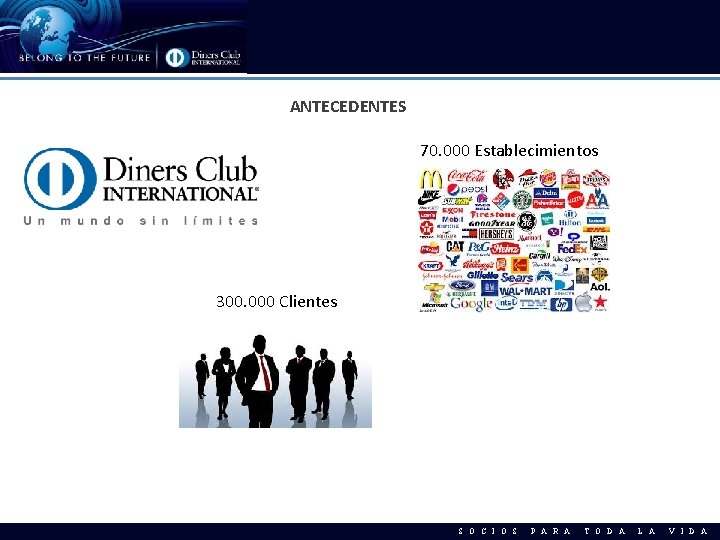Click the 'SOCIOS PARA TODA LA VIDA' footer text
The image size is (720, 540).
click(584, 531)
